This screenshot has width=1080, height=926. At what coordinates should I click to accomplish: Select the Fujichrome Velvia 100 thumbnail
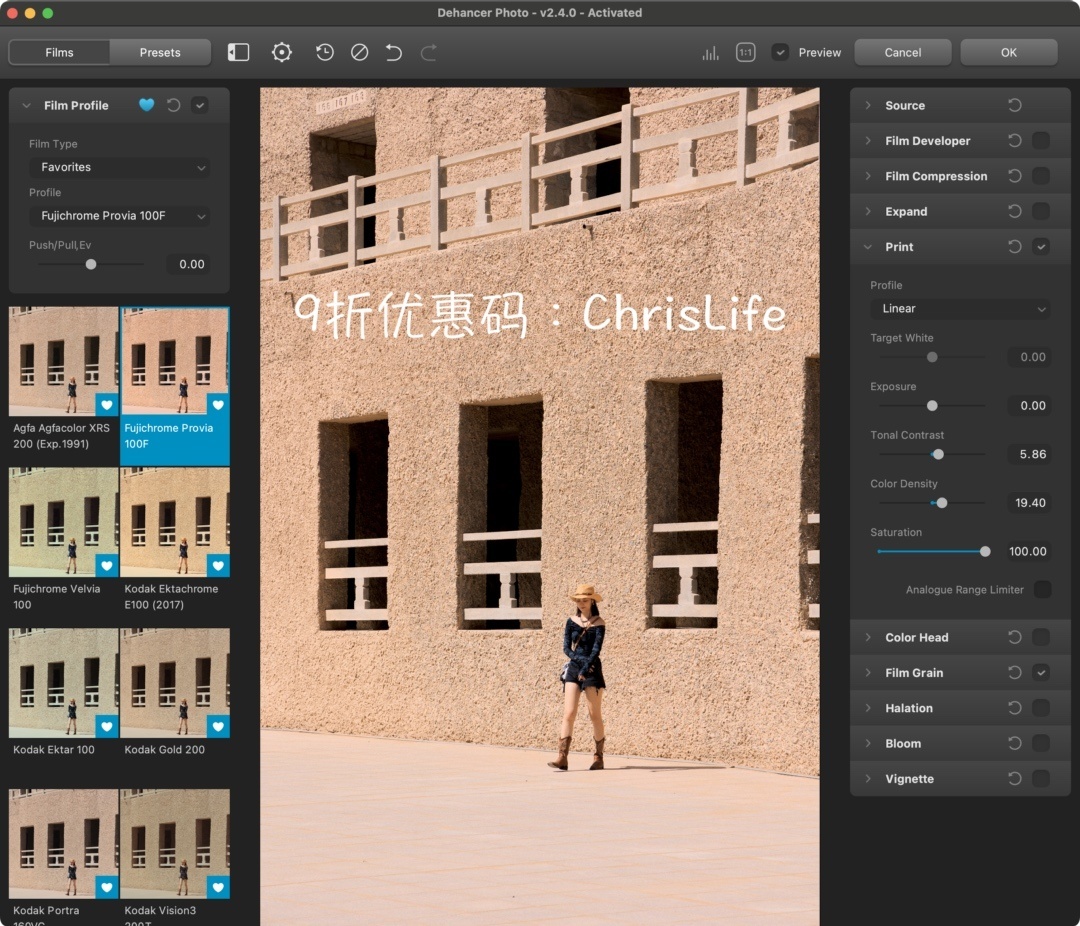[x=63, y=522]
